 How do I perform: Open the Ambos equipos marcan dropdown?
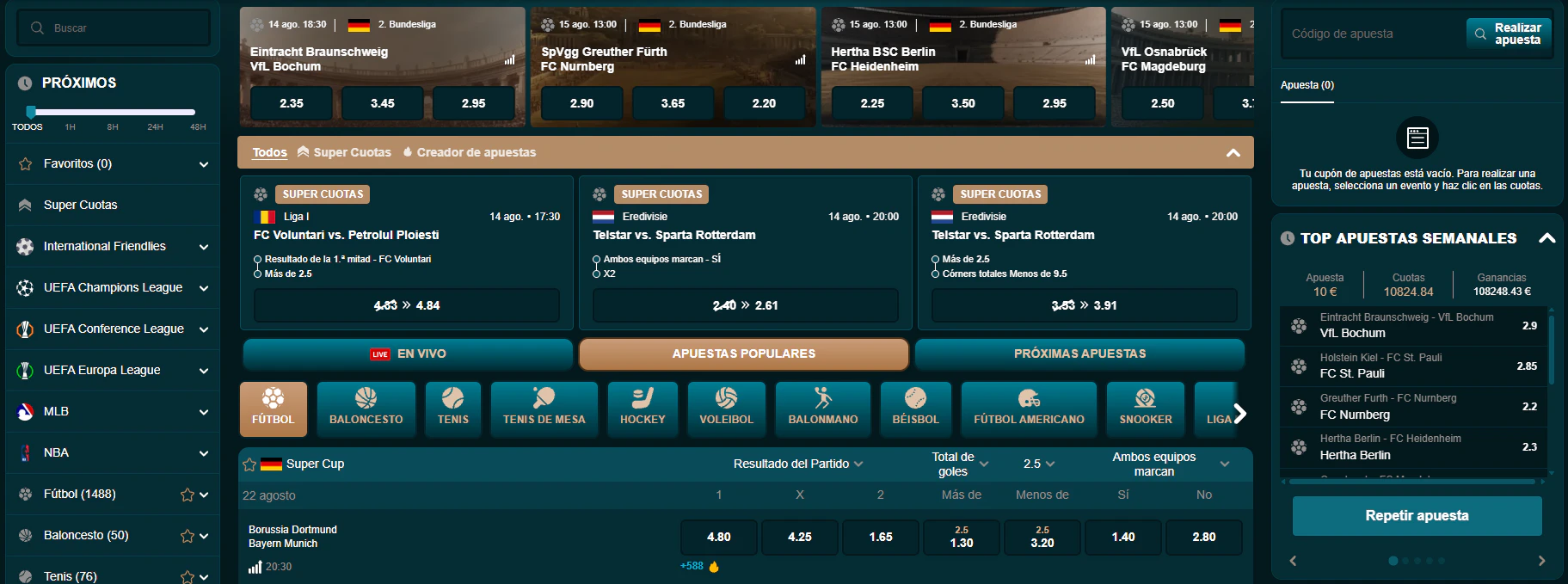pyautogui.click(x=1170, y=464)
